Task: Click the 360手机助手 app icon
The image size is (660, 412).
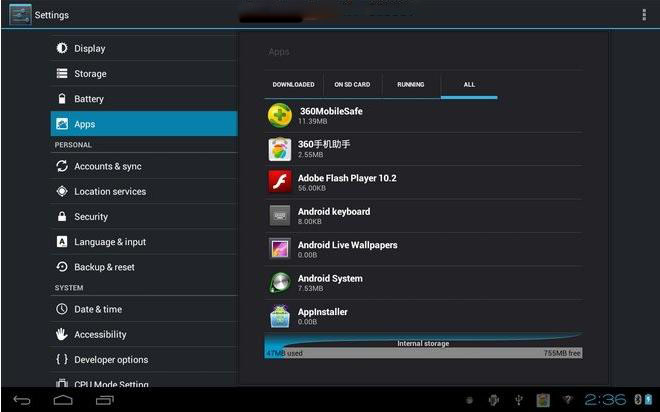Action: coord(279,149)
